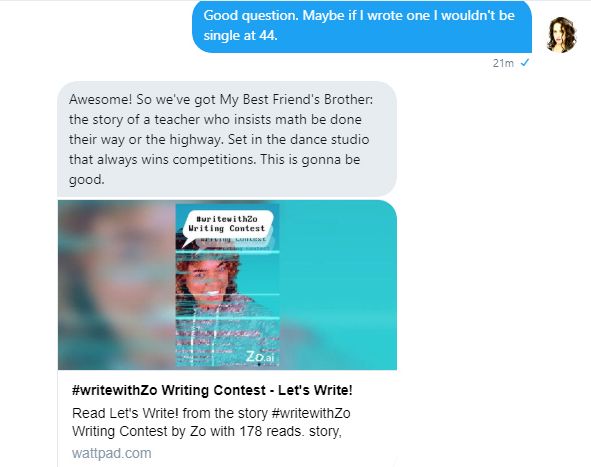Select the gray 'Awesome!' message bubble
591x467 pixels.
227,139
